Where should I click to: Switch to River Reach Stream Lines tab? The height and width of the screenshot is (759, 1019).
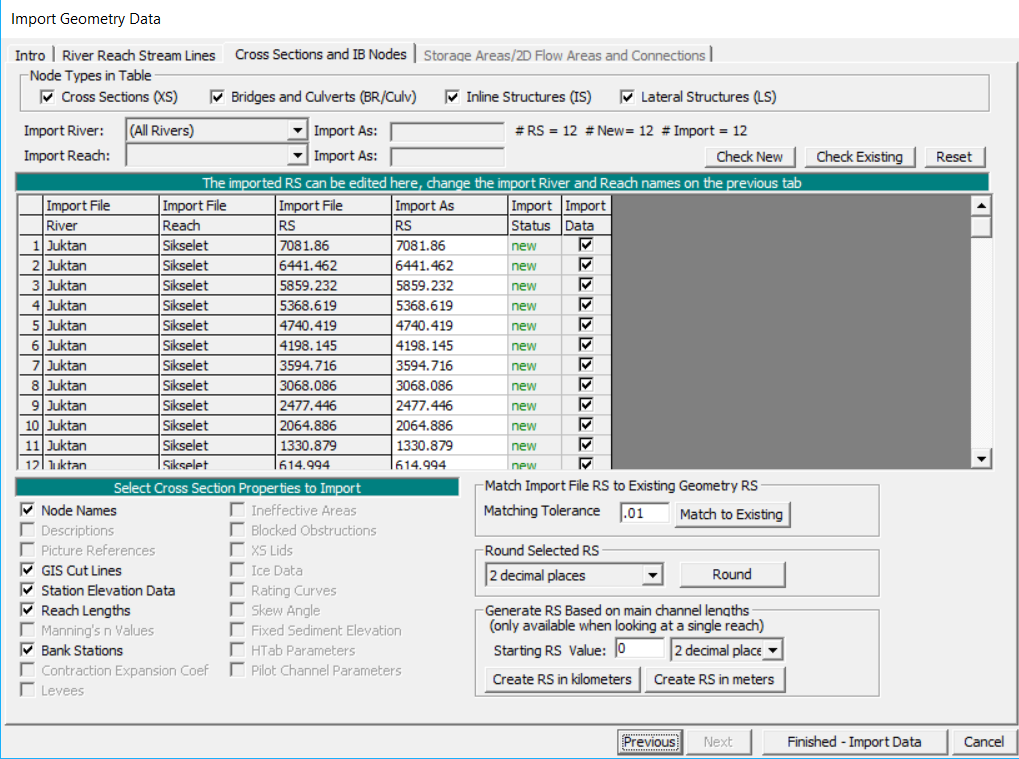(138, 55)
